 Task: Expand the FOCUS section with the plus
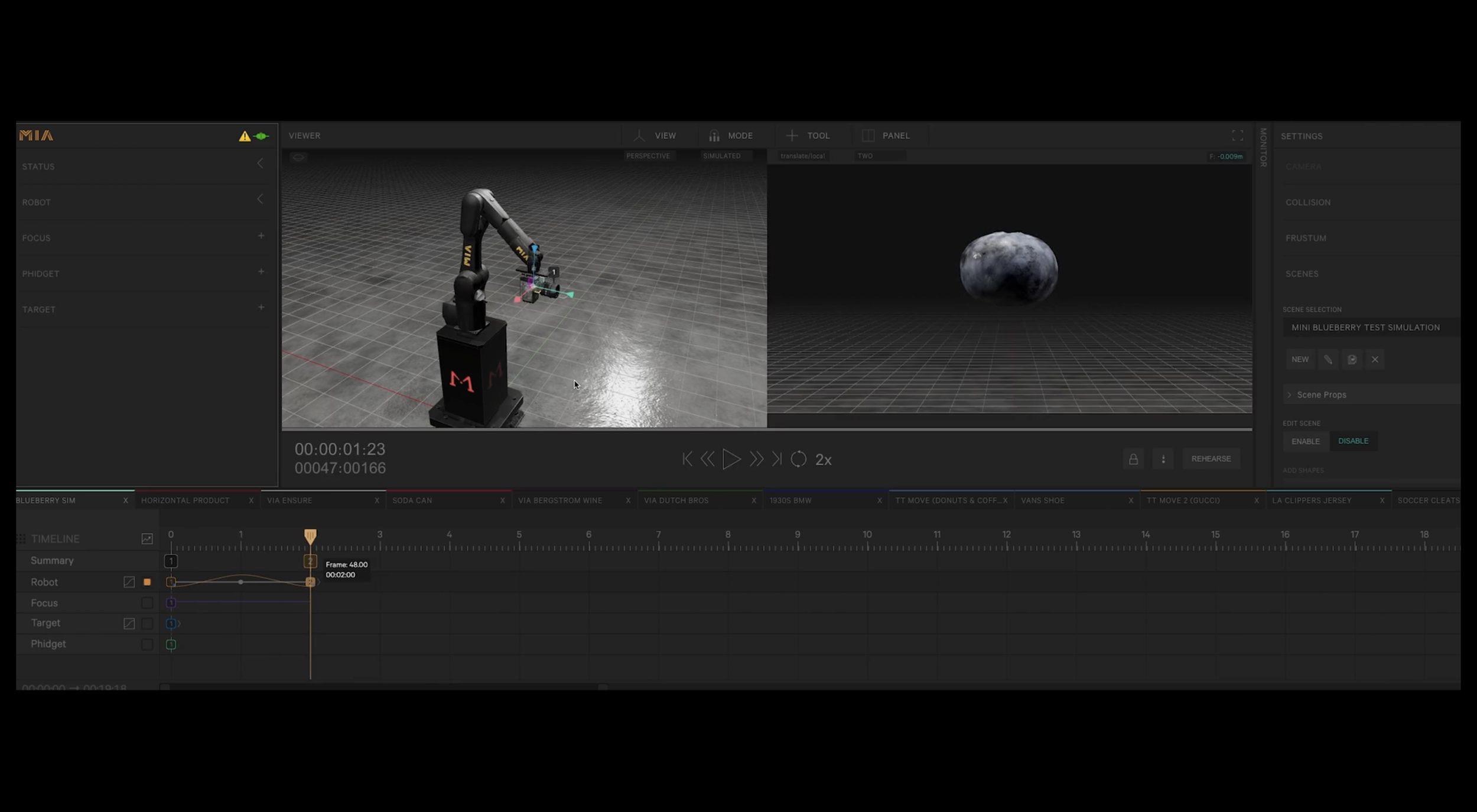pos(261,236)
